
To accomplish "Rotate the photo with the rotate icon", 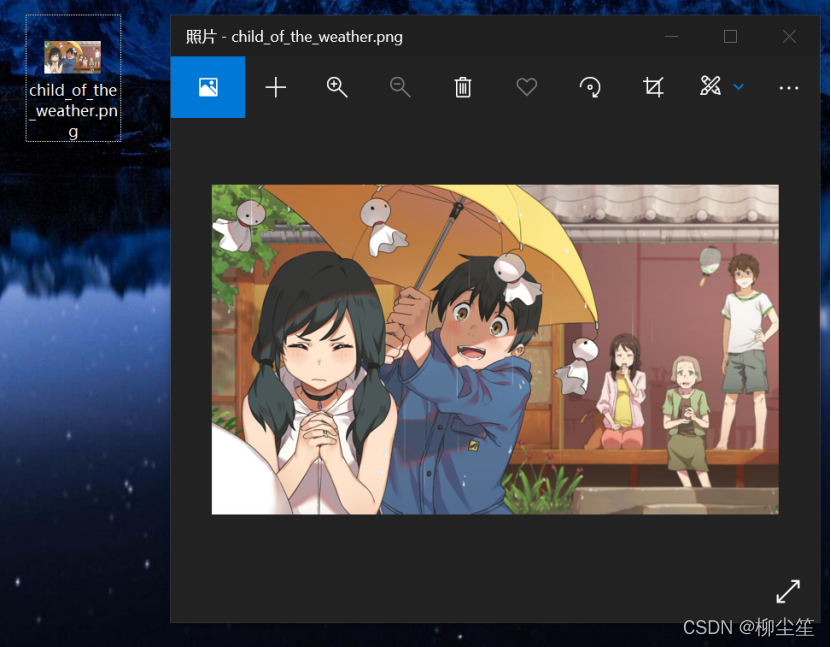I will [x=590, y=87].
